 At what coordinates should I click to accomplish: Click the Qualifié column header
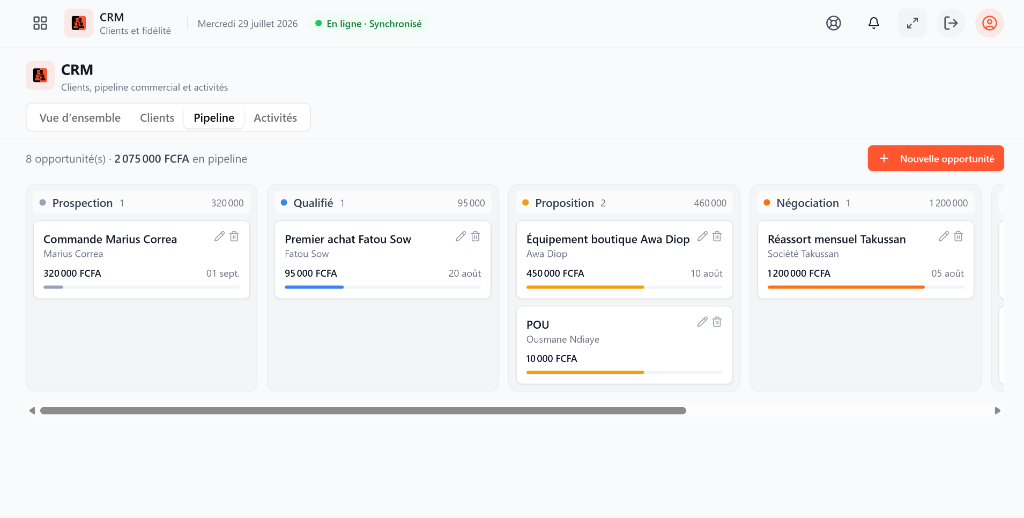(383, 203)
